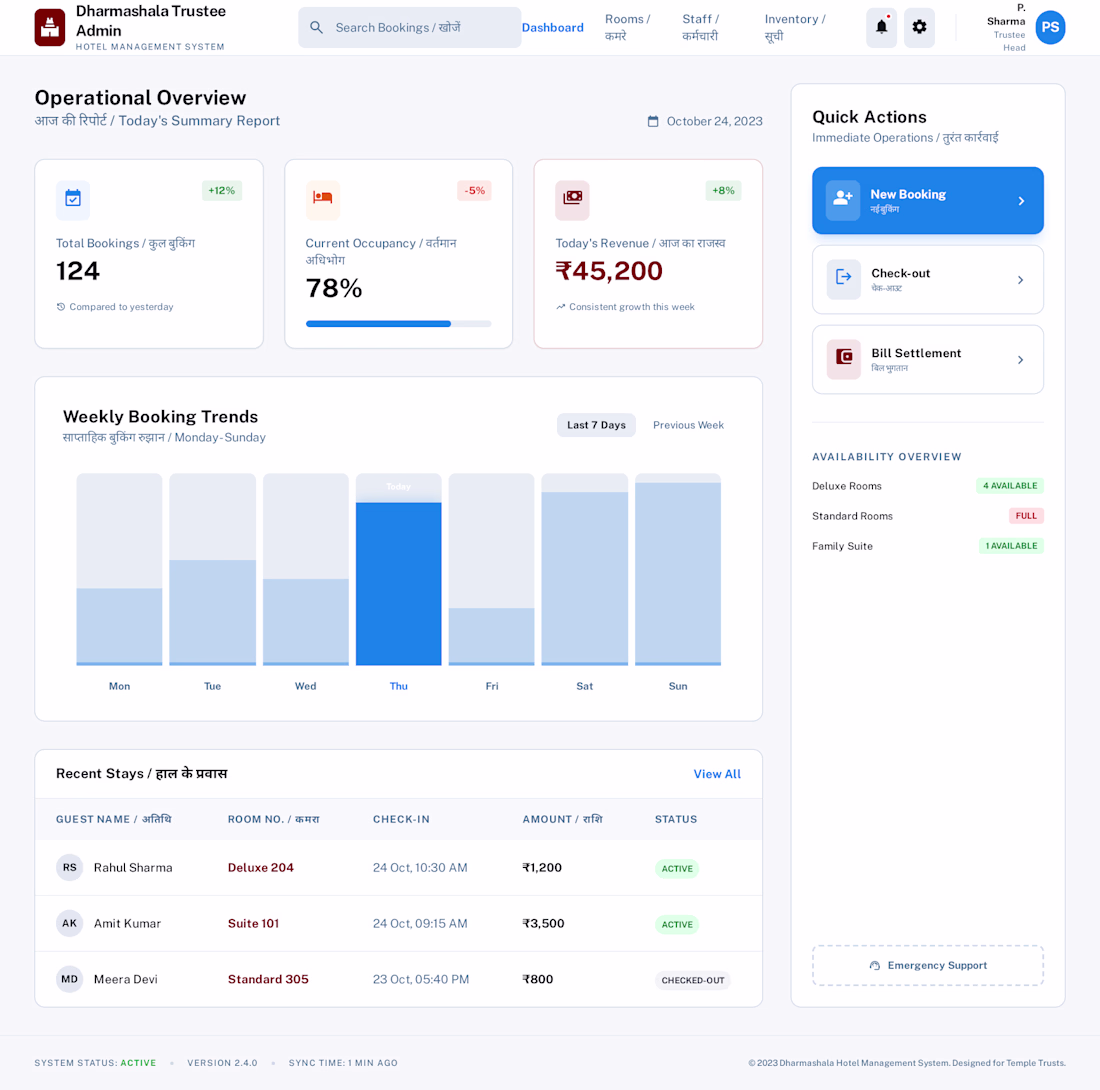Click Amit Kumar guest name

click(x=127, y=923)
